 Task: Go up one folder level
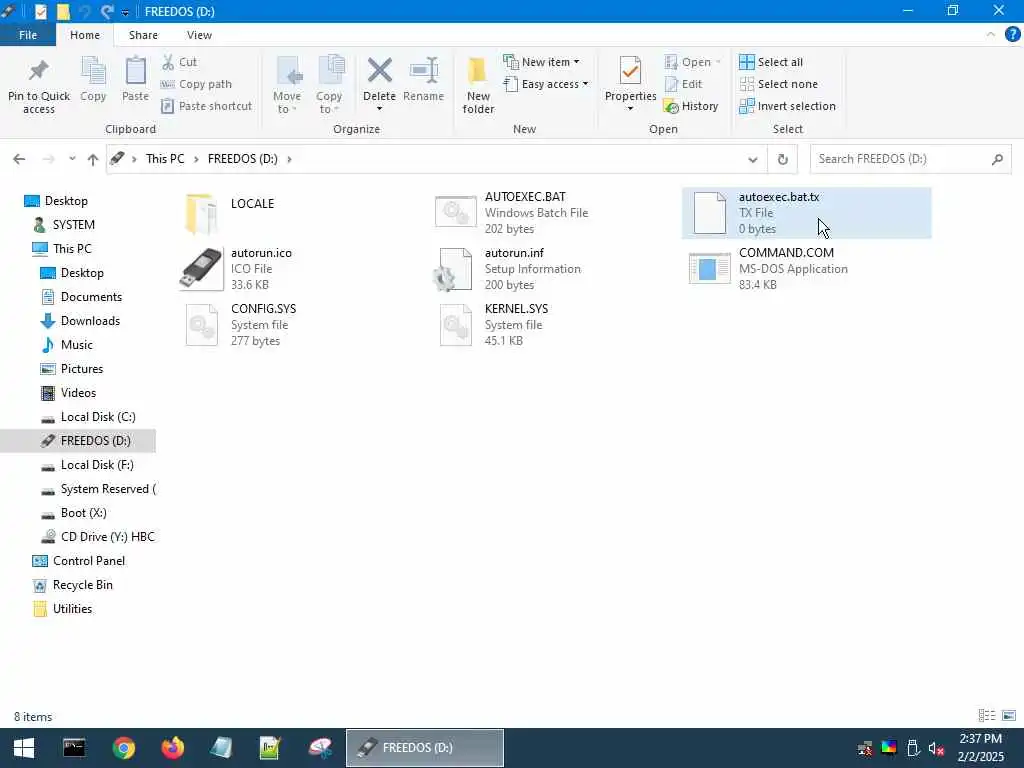pos(93,159)
